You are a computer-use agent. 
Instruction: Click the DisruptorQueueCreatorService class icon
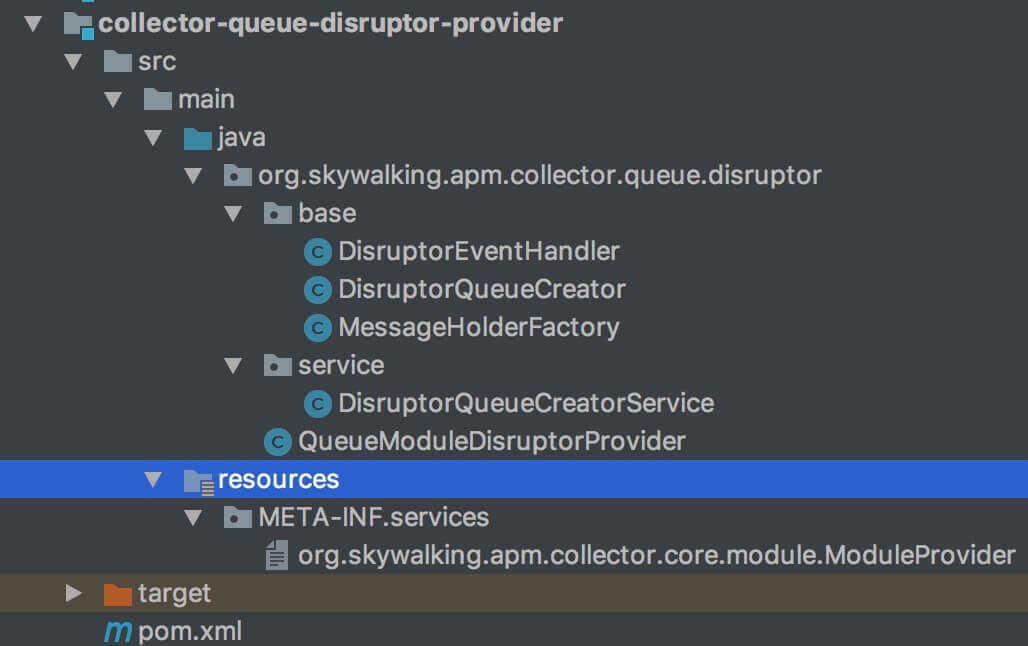tap(318, 404)
